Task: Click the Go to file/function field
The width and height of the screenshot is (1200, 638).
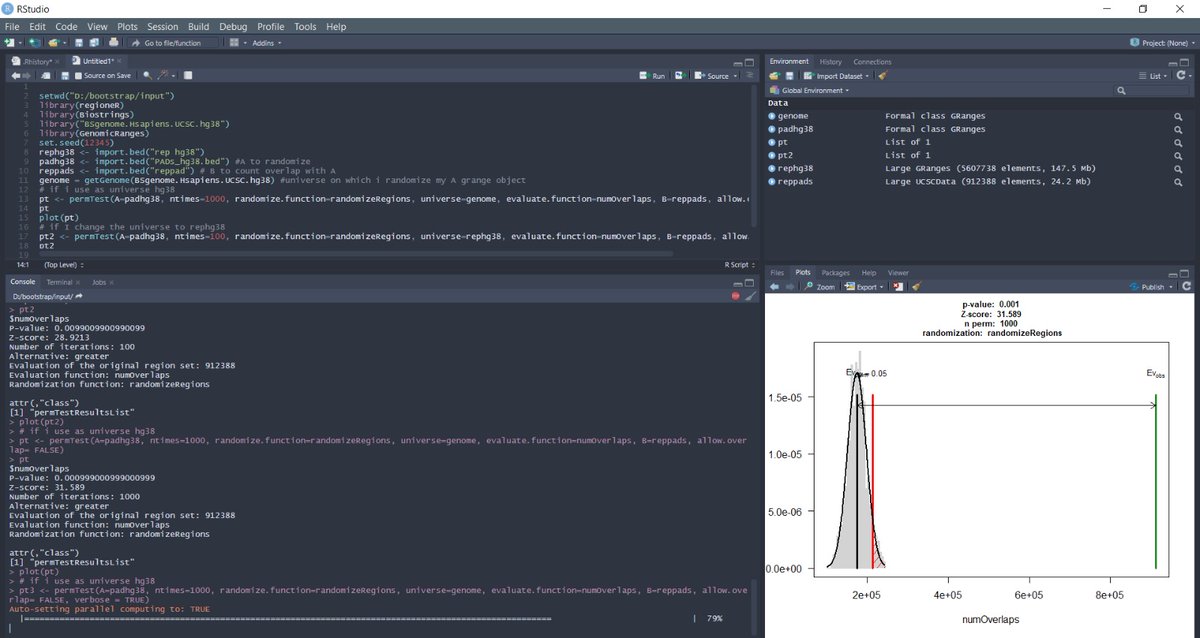Action: 172,43
